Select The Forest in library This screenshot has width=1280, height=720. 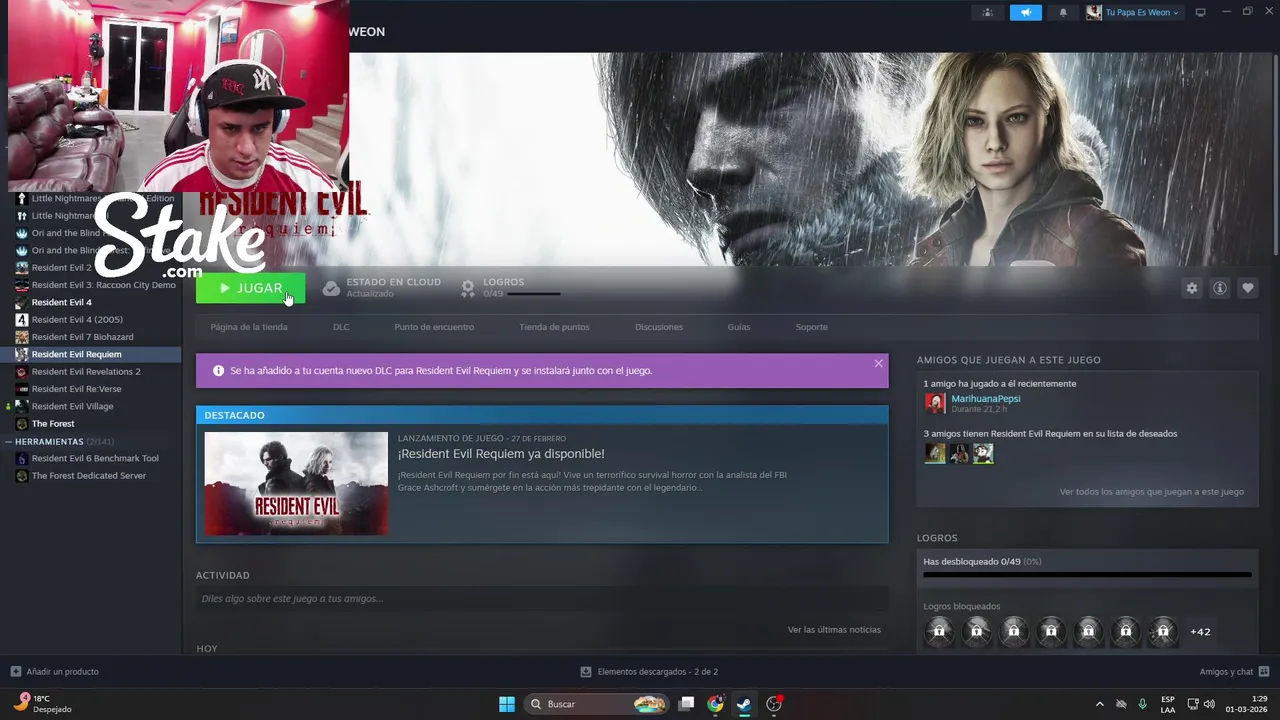coord(53,424)
